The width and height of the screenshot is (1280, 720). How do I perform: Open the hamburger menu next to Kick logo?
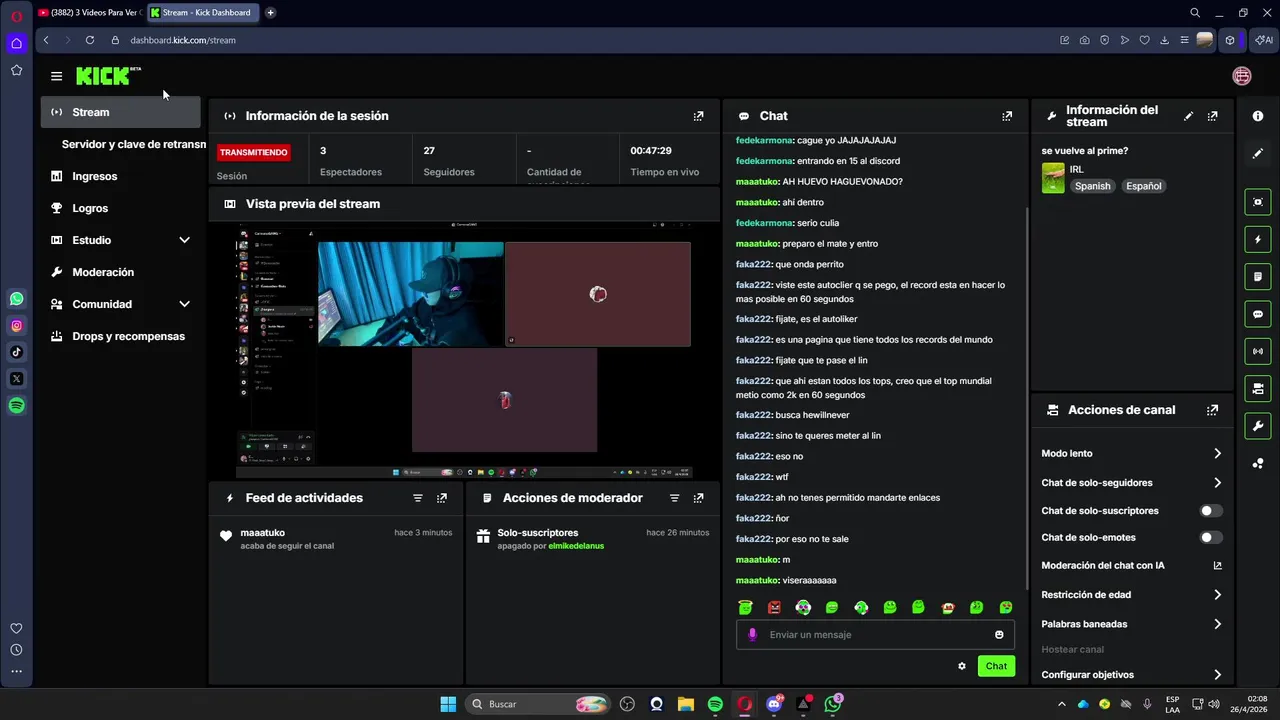tap(56, 76)
